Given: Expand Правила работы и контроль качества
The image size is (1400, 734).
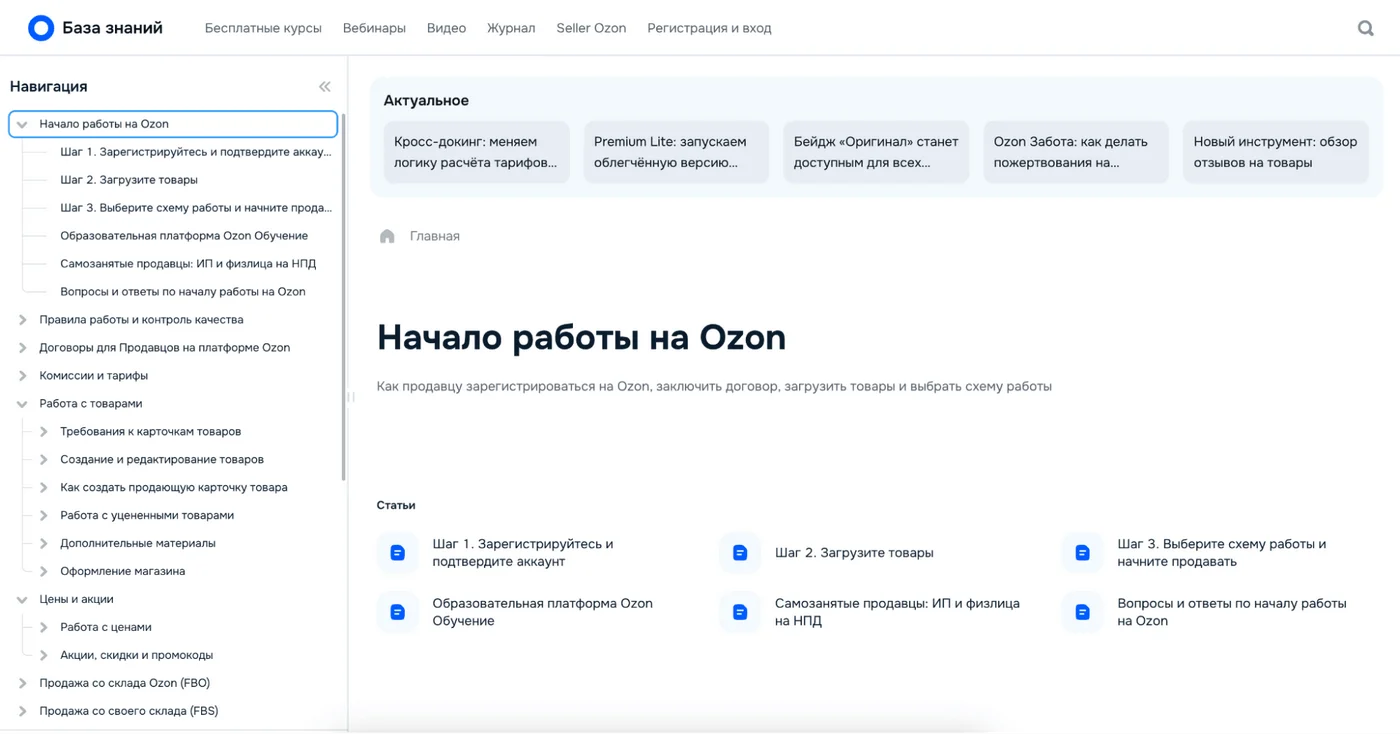Looking at the screenshot, I should pos(22,320).
